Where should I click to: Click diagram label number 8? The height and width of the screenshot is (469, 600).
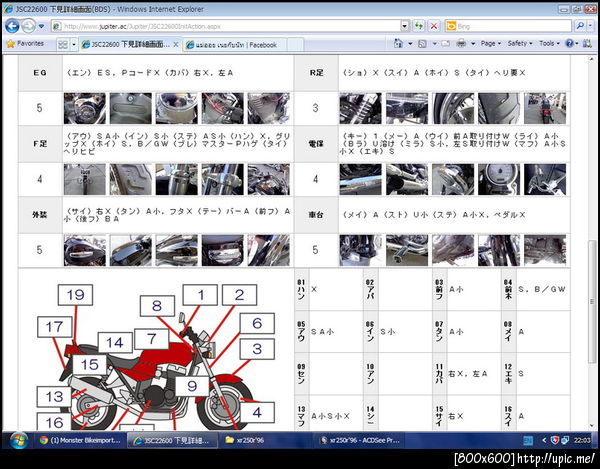(157, 306)
